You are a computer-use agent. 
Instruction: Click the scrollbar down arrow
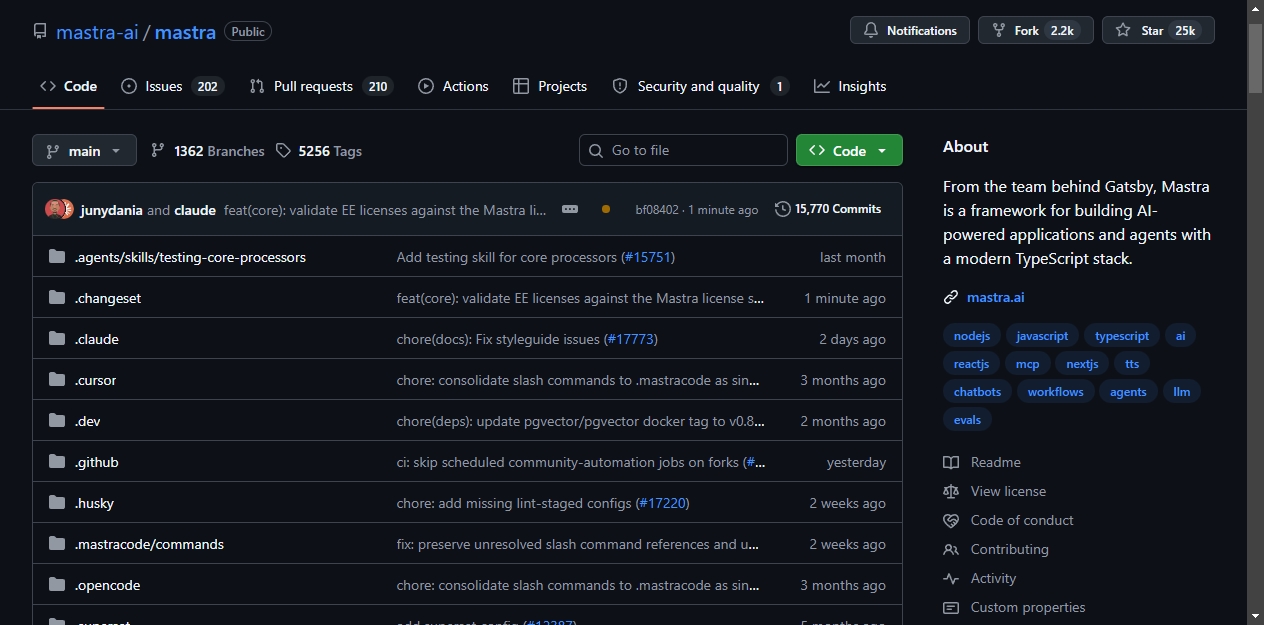(x=1255, y=615)
